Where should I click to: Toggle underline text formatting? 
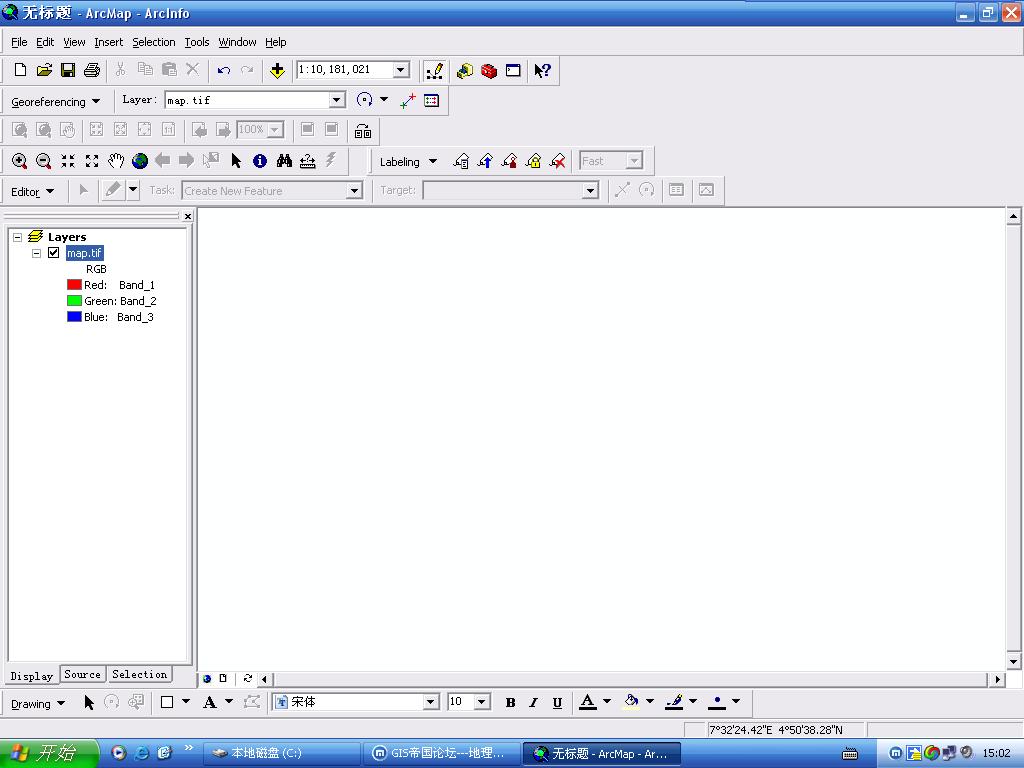[557, 703]
